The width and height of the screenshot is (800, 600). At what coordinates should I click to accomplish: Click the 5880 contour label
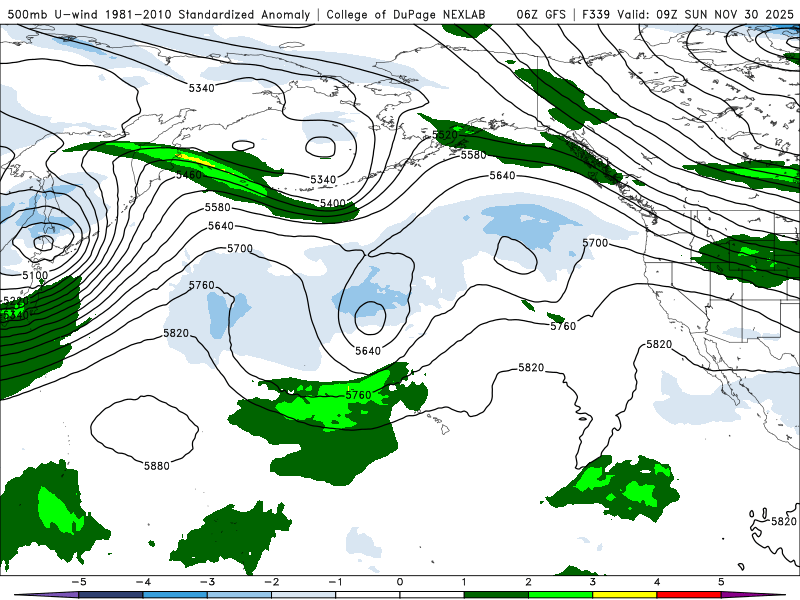[x=157, y=466]
